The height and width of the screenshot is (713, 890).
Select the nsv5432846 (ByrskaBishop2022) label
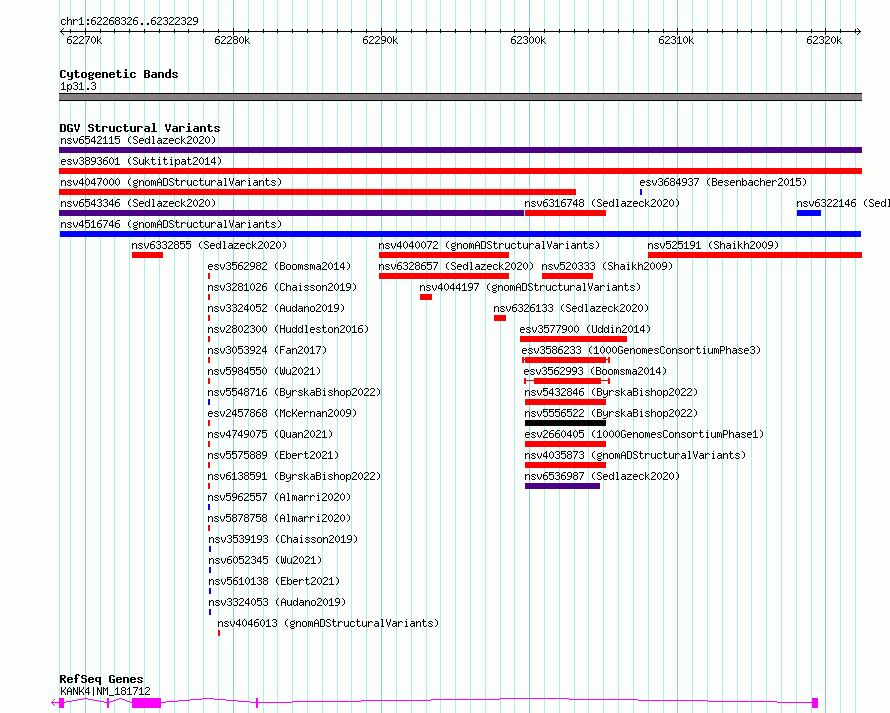(x=611, y=392)
